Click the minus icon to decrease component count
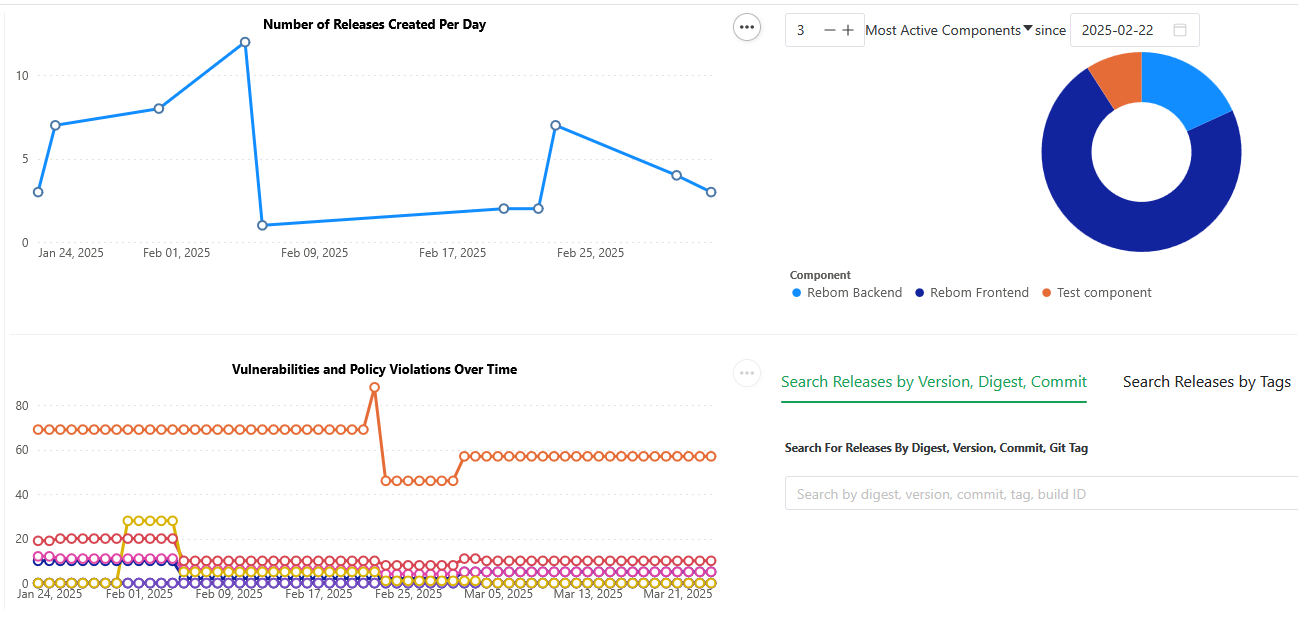 [829, 30]
